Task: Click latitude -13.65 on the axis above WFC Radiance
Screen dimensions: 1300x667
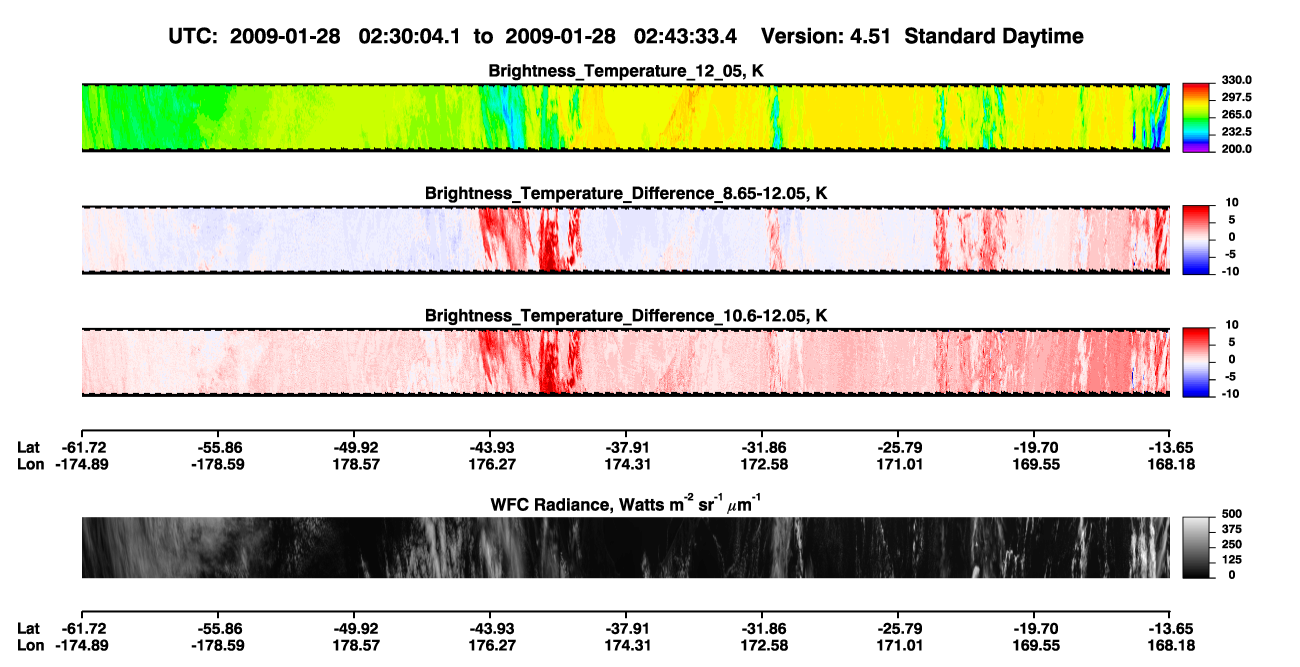Action: click(1170, 448)
